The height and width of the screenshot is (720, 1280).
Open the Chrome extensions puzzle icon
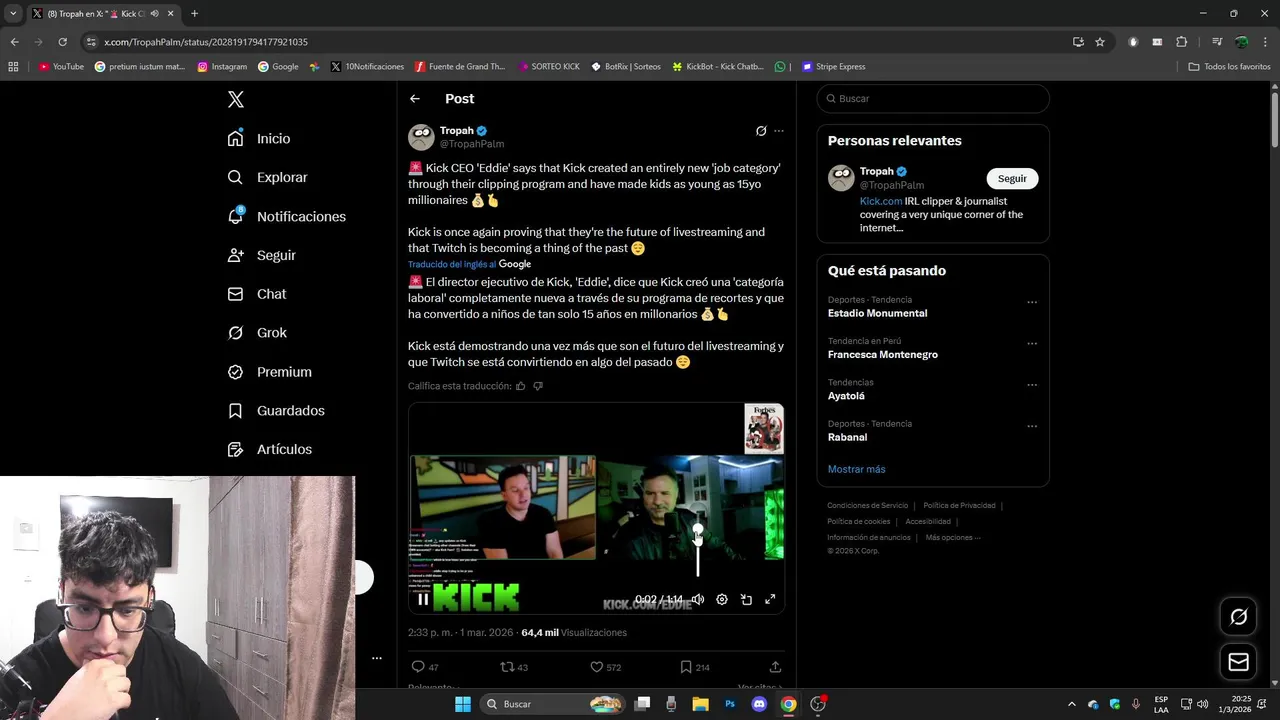click(1181, 42)
